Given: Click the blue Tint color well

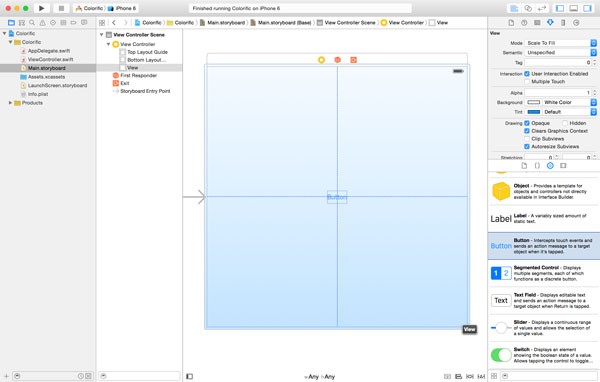Looking at the screenshot, I should [533, 112].
